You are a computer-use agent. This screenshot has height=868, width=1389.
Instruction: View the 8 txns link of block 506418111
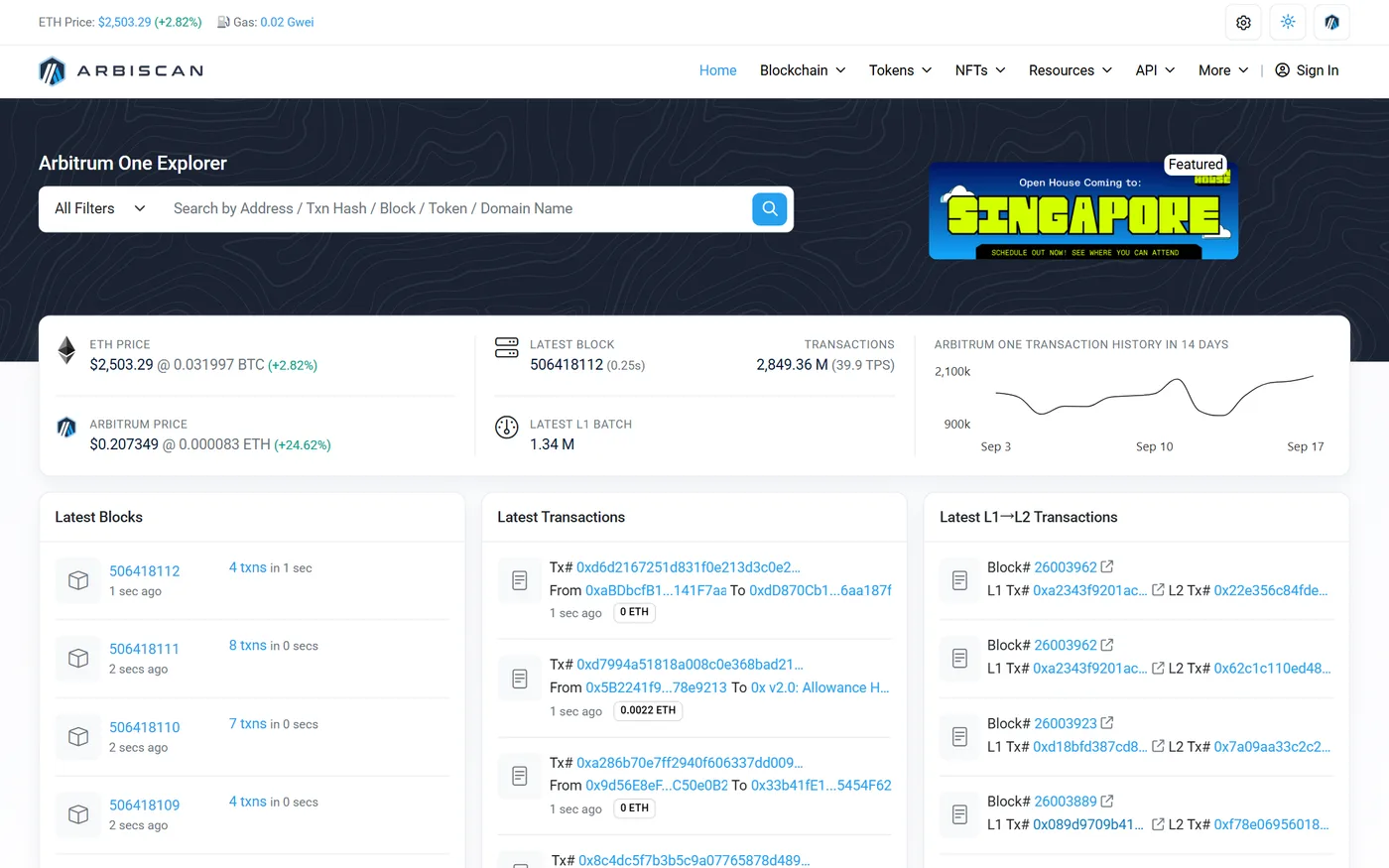pyautogui.click(x=248, y=645)
